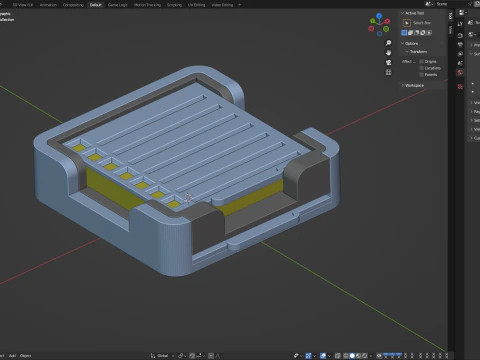Switch to Material Preview shading mode
Screen dimensions: 480x360
[x=358, y=356]
